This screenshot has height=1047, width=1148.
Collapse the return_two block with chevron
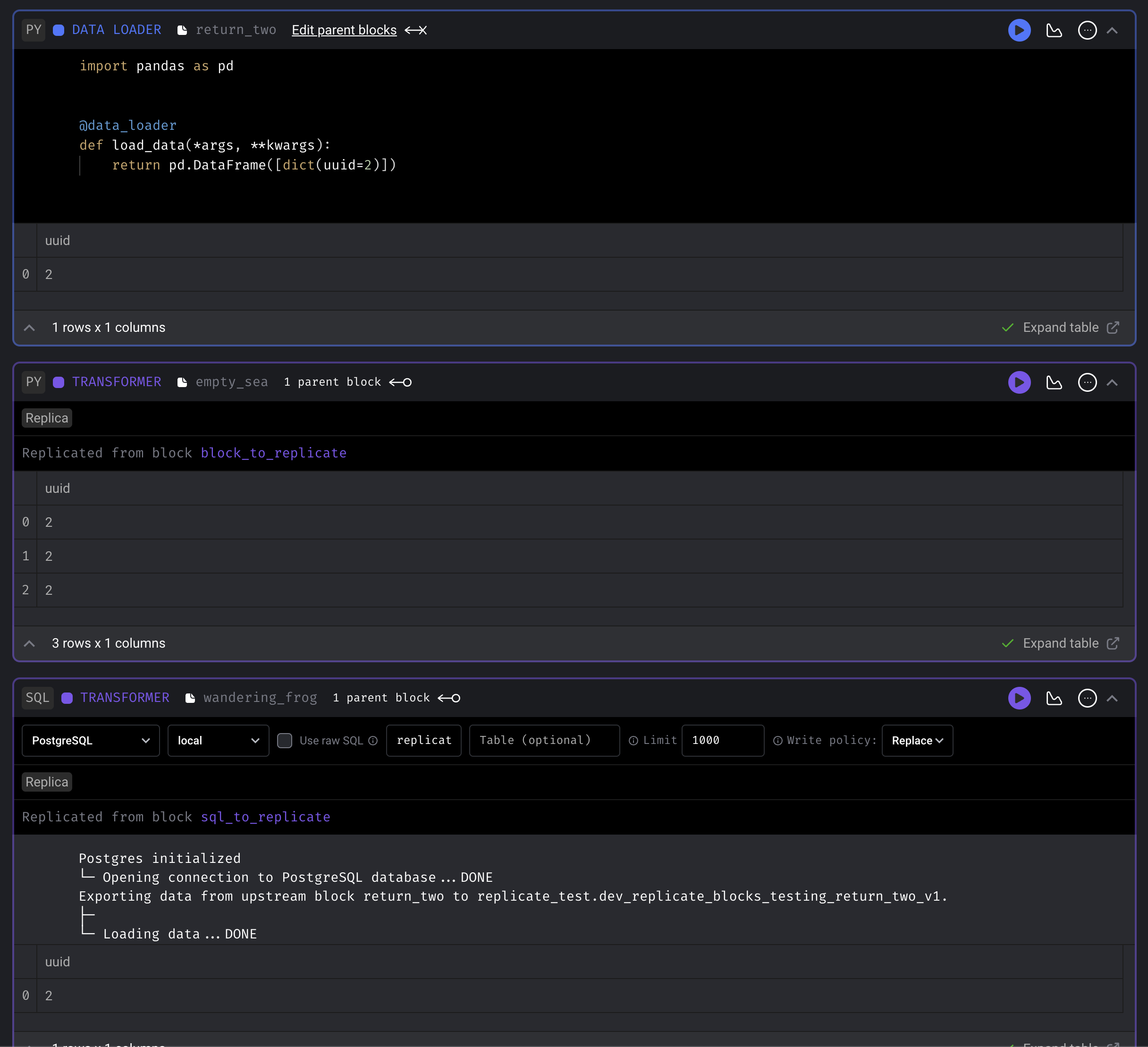coord(1112,30)
